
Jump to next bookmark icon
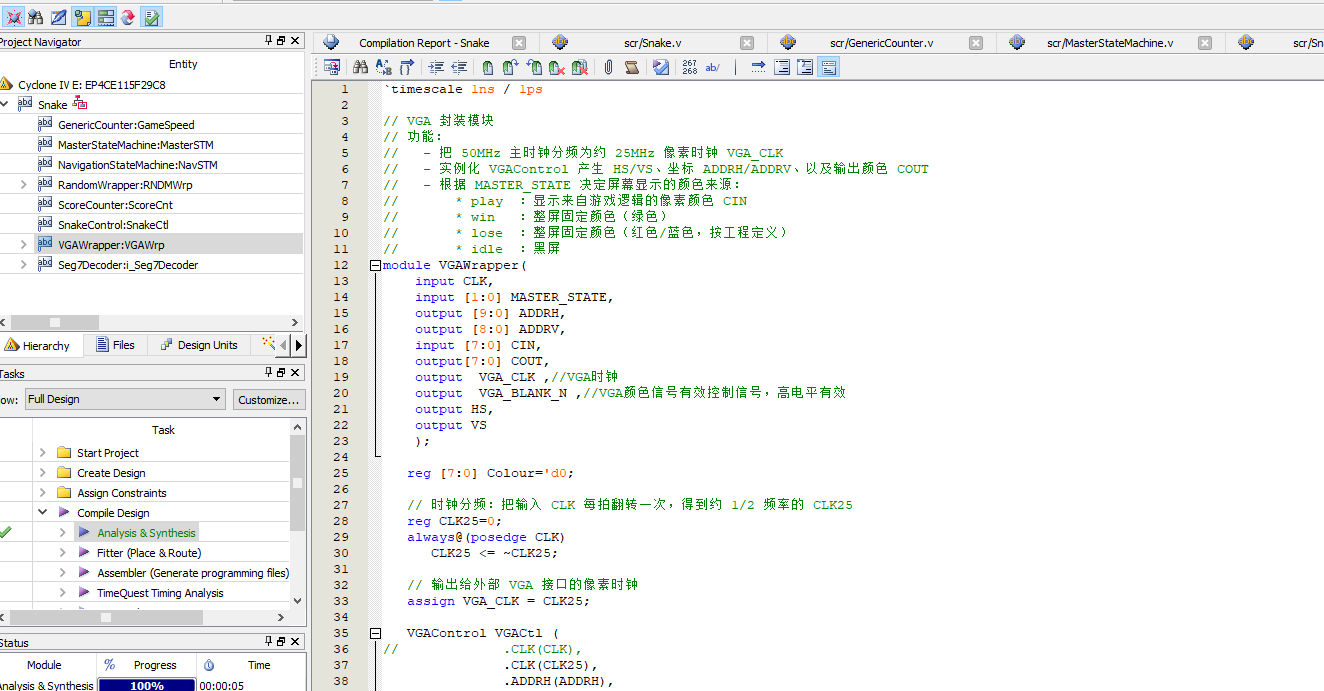pos(510,67)
